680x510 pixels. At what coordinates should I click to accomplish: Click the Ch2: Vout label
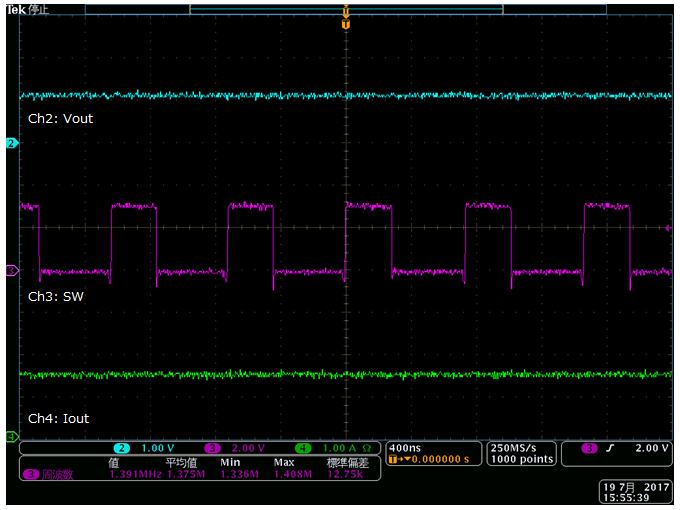pos(60,119)
